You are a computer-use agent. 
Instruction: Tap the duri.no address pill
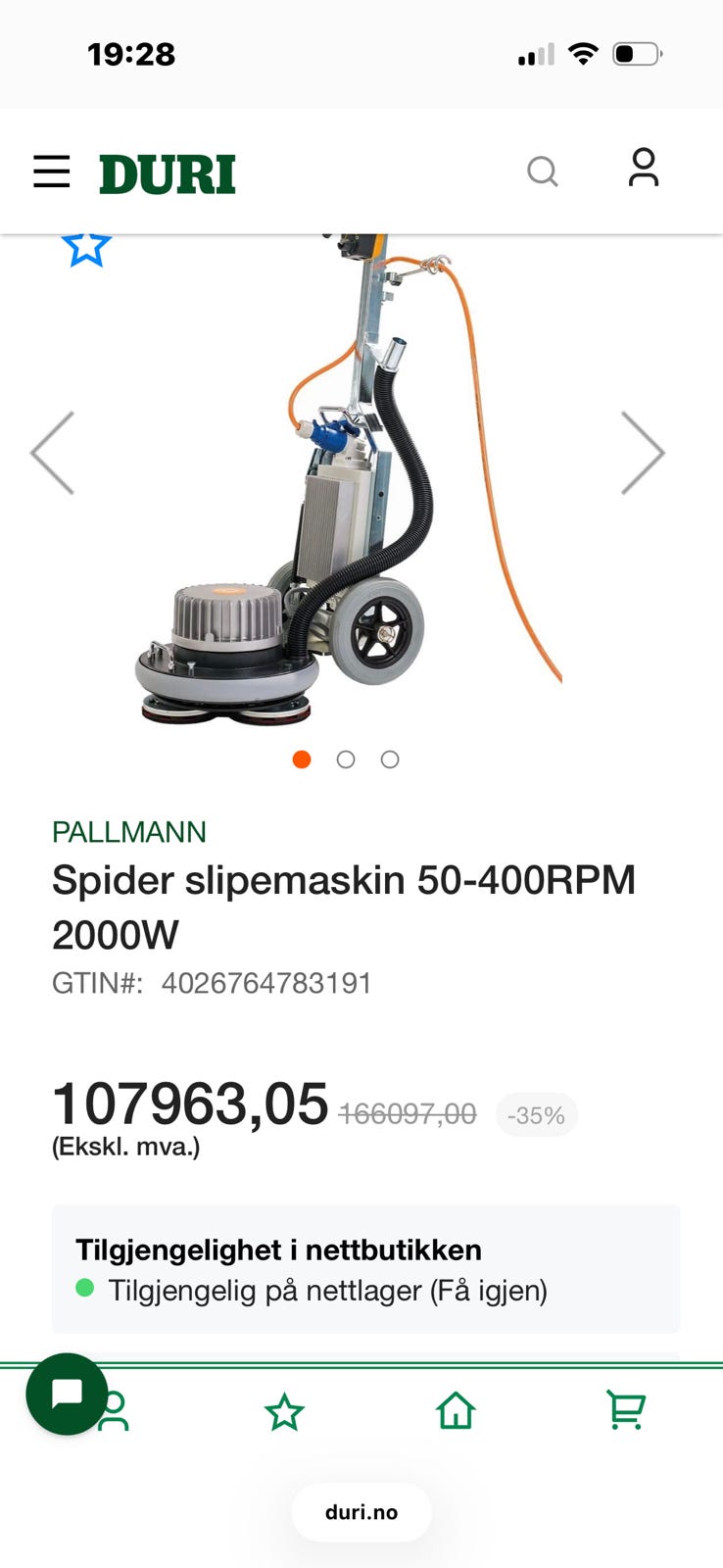[361, 1512]
